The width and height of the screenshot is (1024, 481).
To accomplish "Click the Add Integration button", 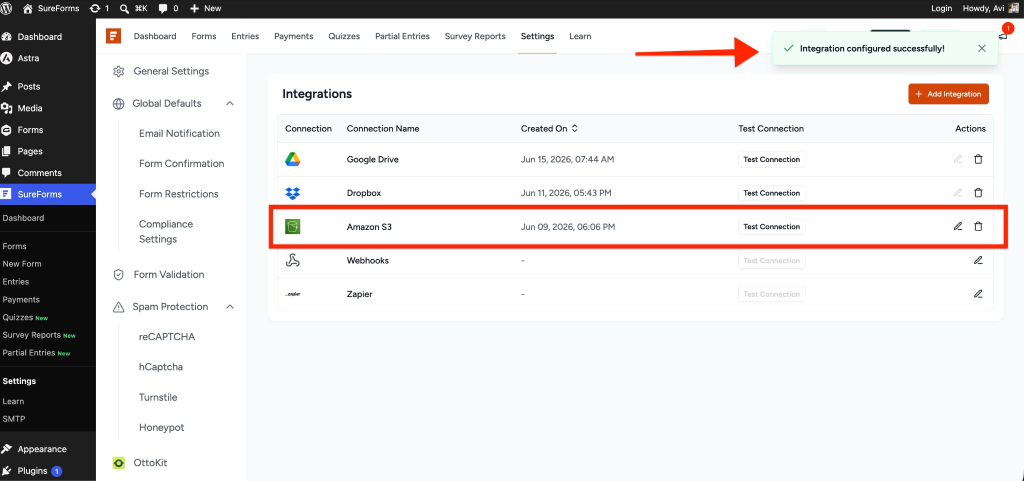I will click(948, 94).
